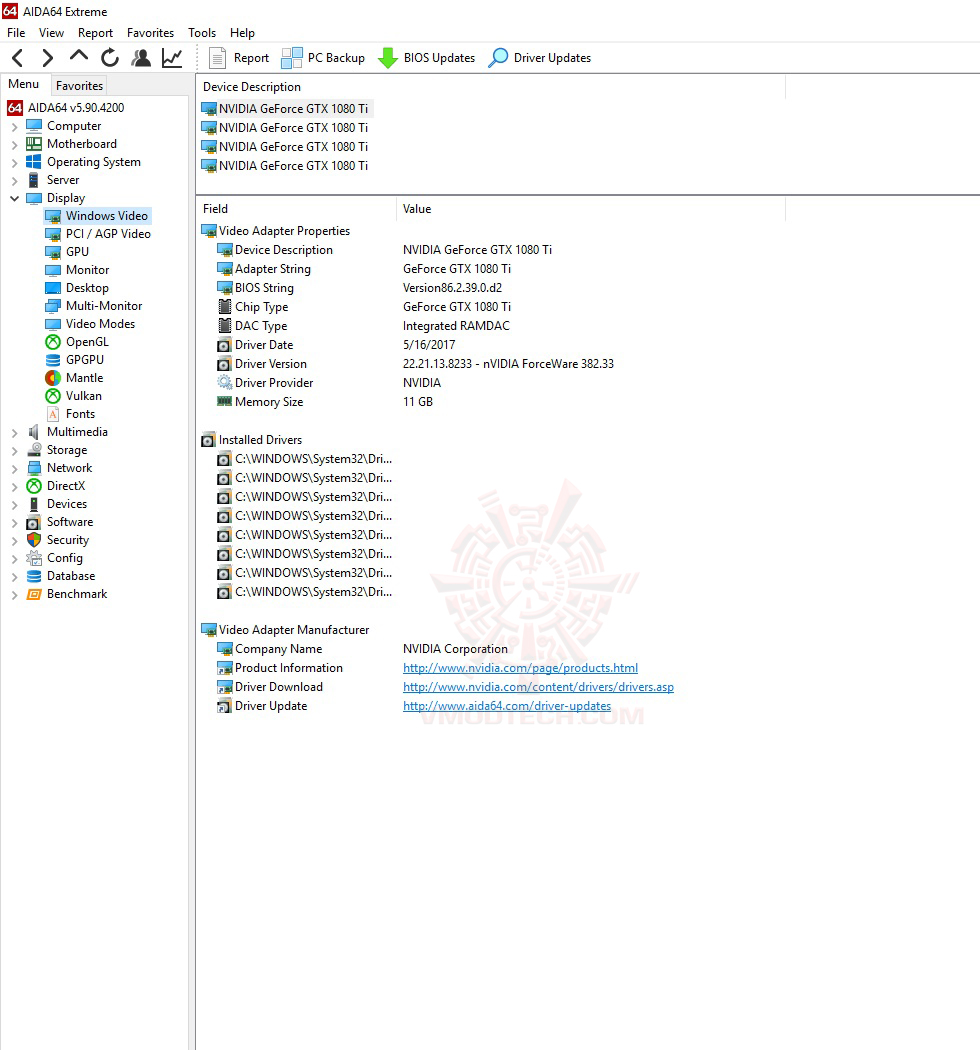The image size is (980, 1050).
Task: Go back with the left arrow toolbar icon
Action: [18, 58]
